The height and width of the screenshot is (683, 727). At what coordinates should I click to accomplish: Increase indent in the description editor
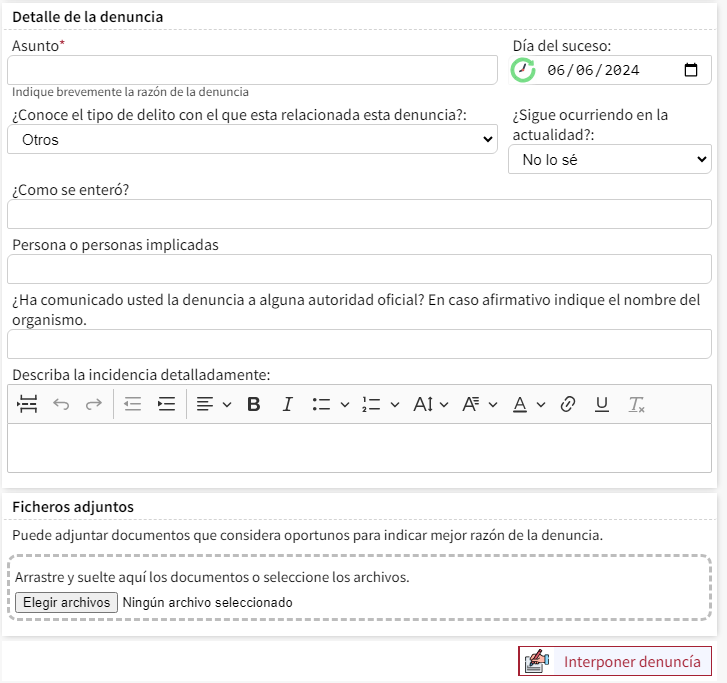click(166, 404)
